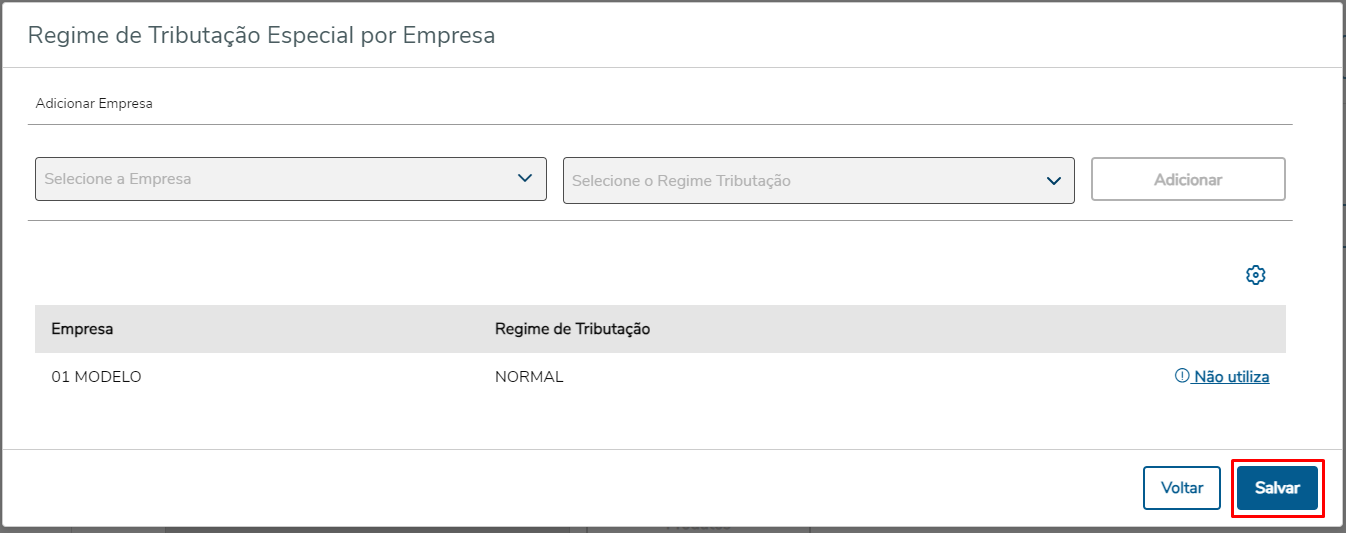This screenshot has width=1346, height=533.
Task: Select the NORMAL regime cell
Action: (x=529, y=377)
